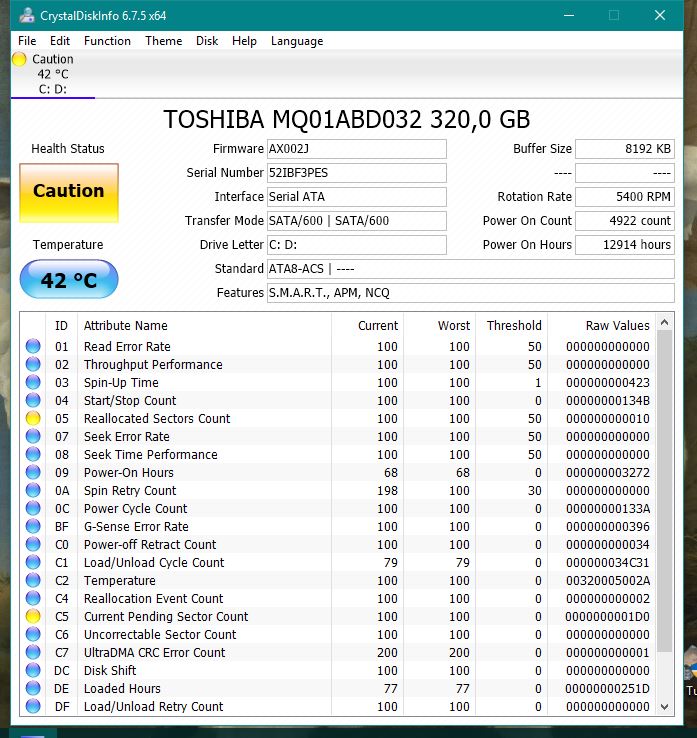The width and height of the screenshot is (697, 738).
Task: Click raw value 000000034C31
Action: click(608, 562)
